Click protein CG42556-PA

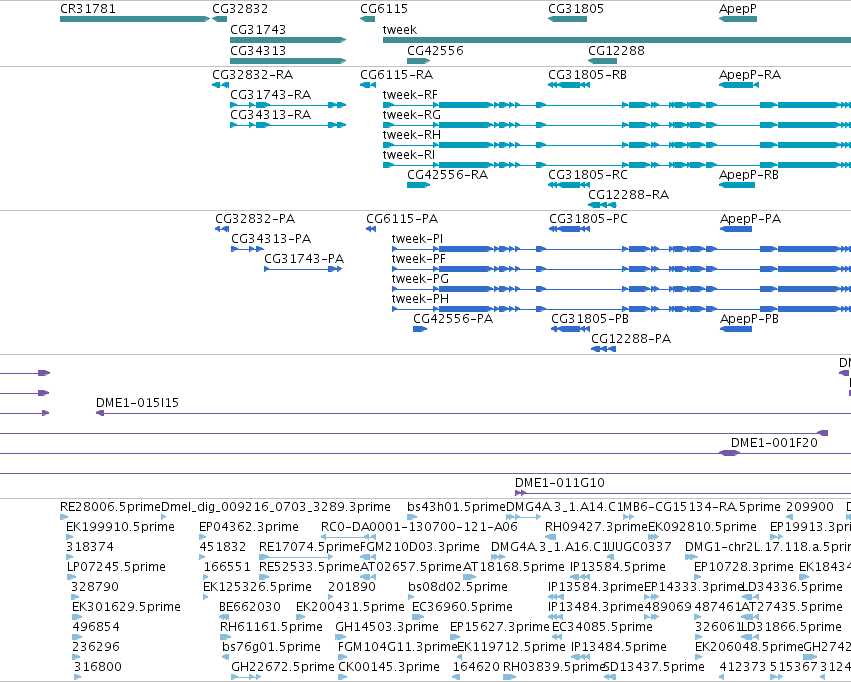click(x=420, y=329)
